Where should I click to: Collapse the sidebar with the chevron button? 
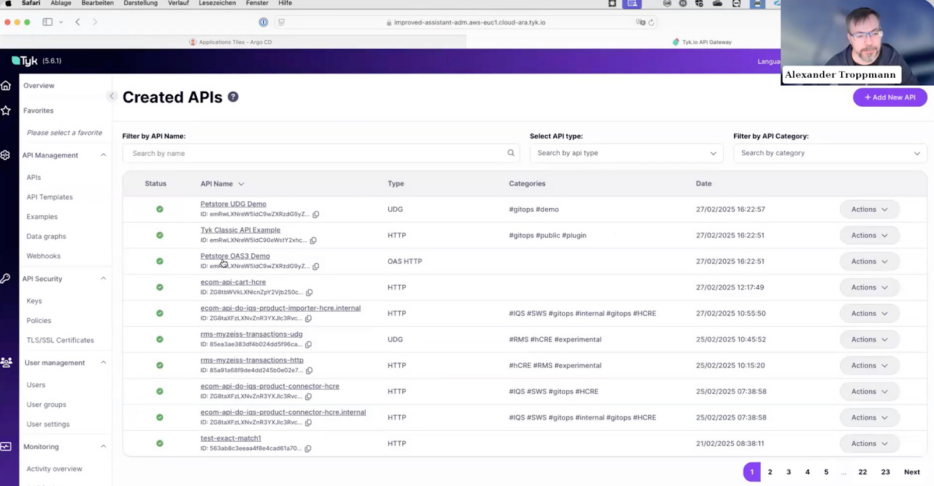pyautogui.click(x=111, y=96)
